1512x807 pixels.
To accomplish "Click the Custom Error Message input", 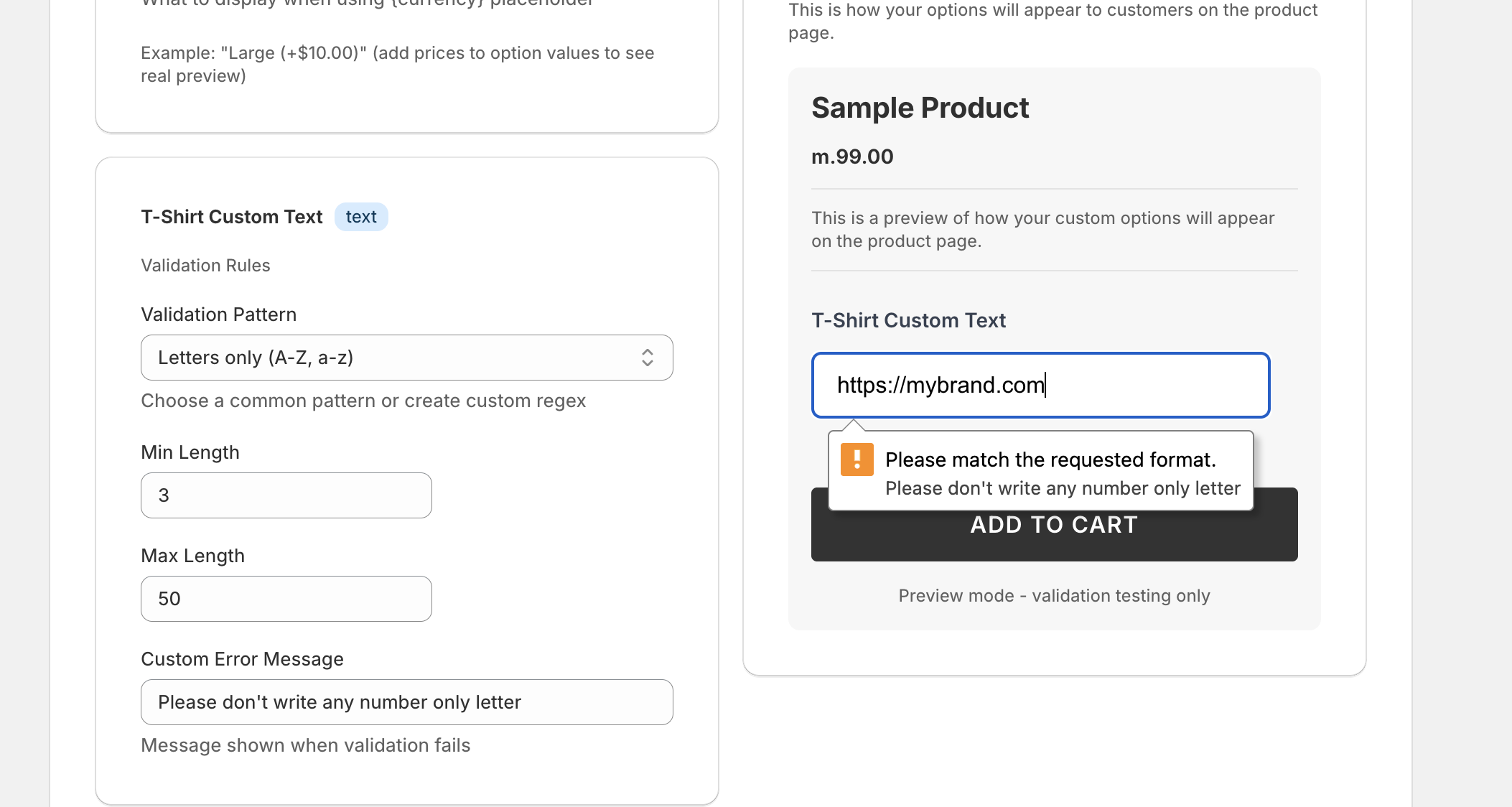I will pos(406,702).
